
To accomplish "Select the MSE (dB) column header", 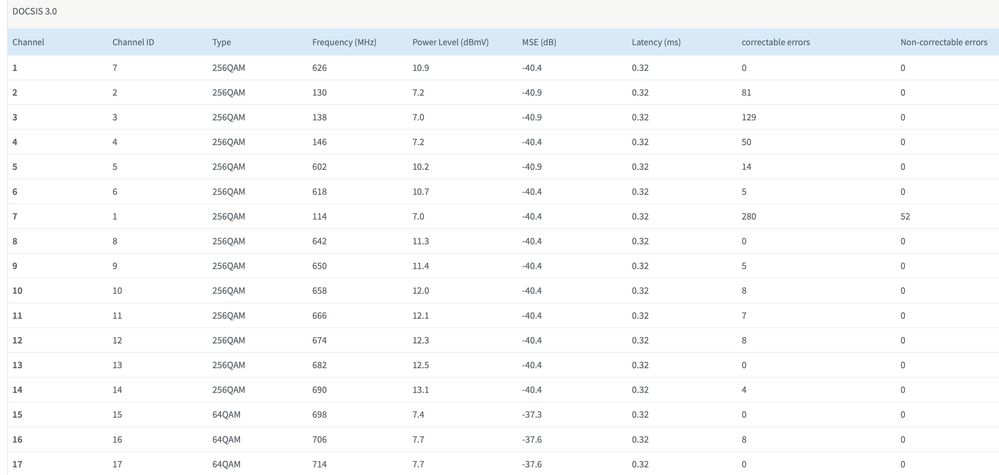I will (539, 43).
